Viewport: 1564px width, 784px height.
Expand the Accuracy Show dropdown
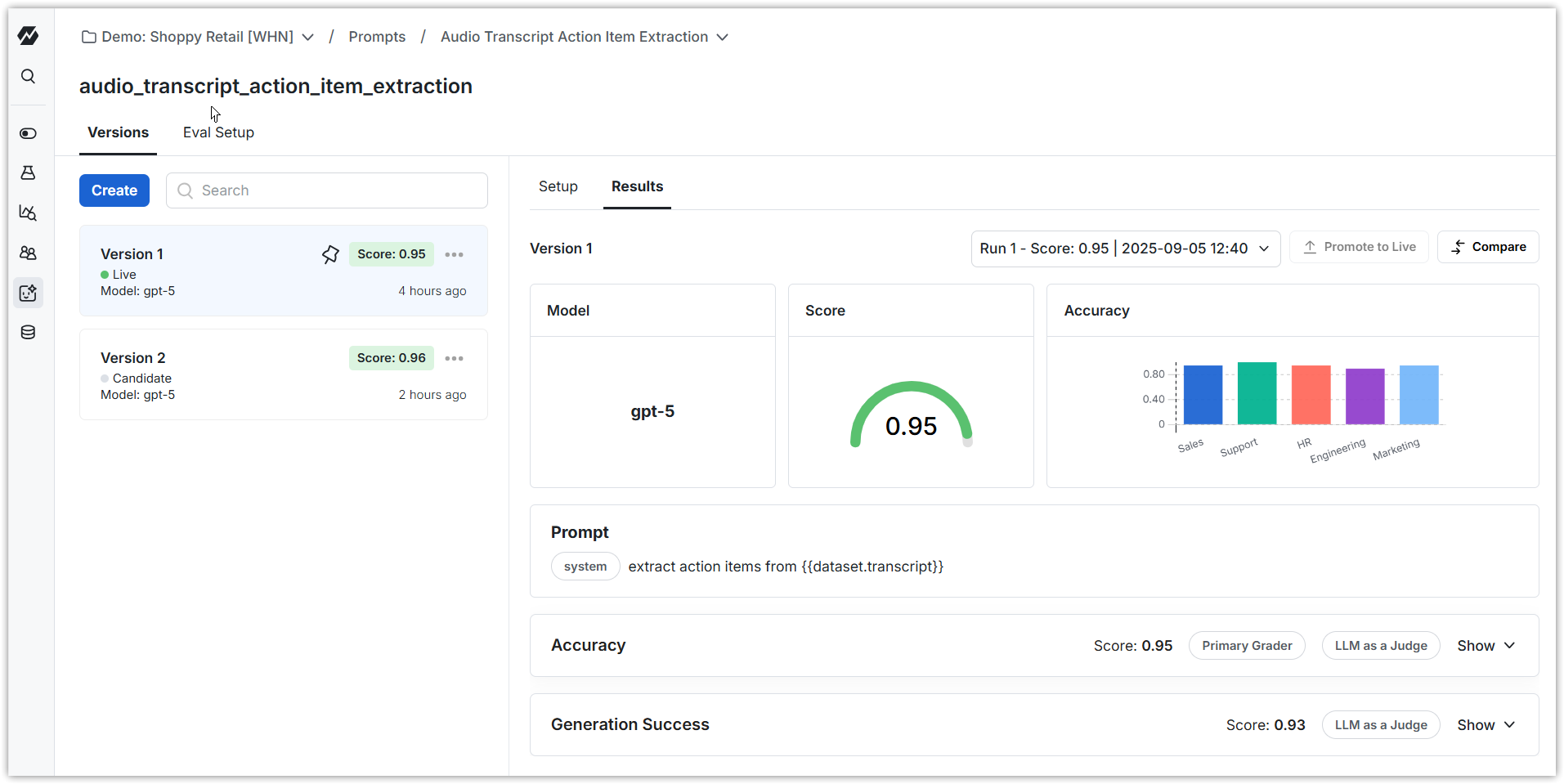pos(1486,645)
